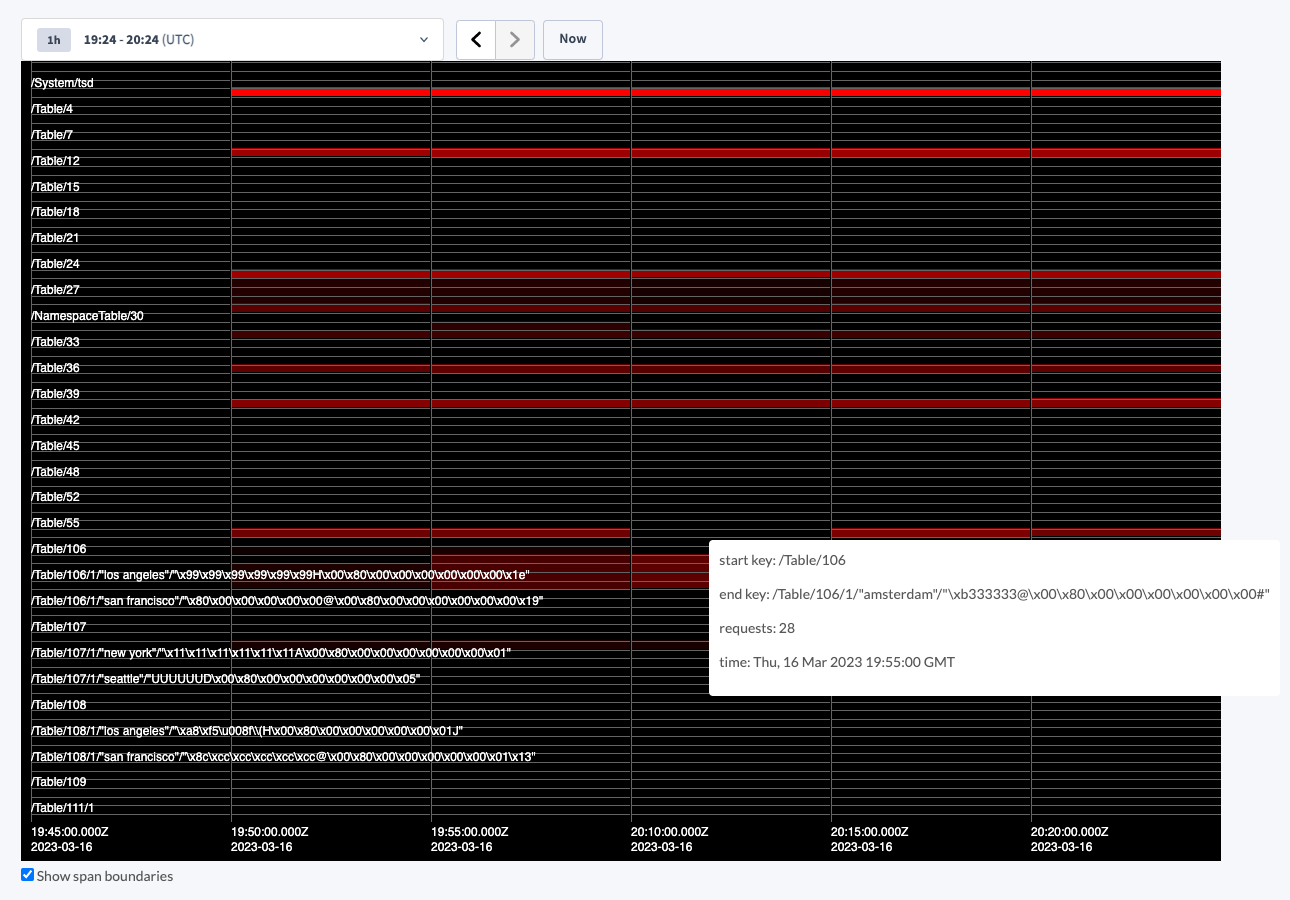Click the /NamespaceTable/30 row label
The image size is (1290, 900).
click(87, 315)
